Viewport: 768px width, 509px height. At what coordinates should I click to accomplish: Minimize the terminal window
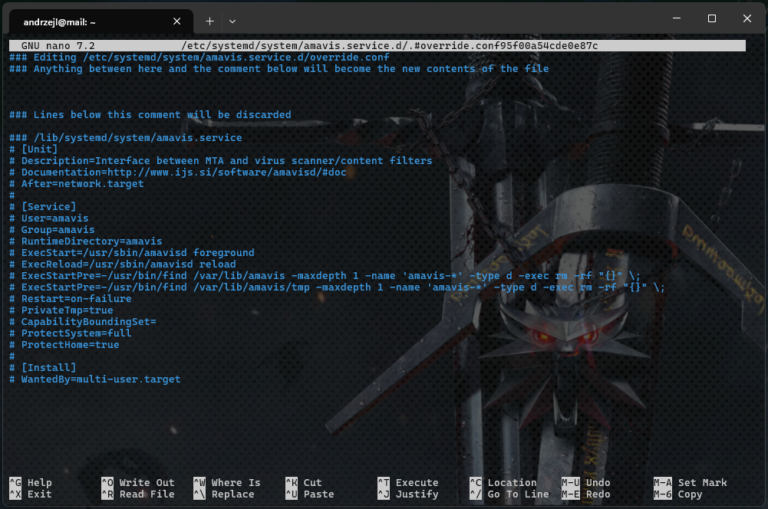point(676,19)
